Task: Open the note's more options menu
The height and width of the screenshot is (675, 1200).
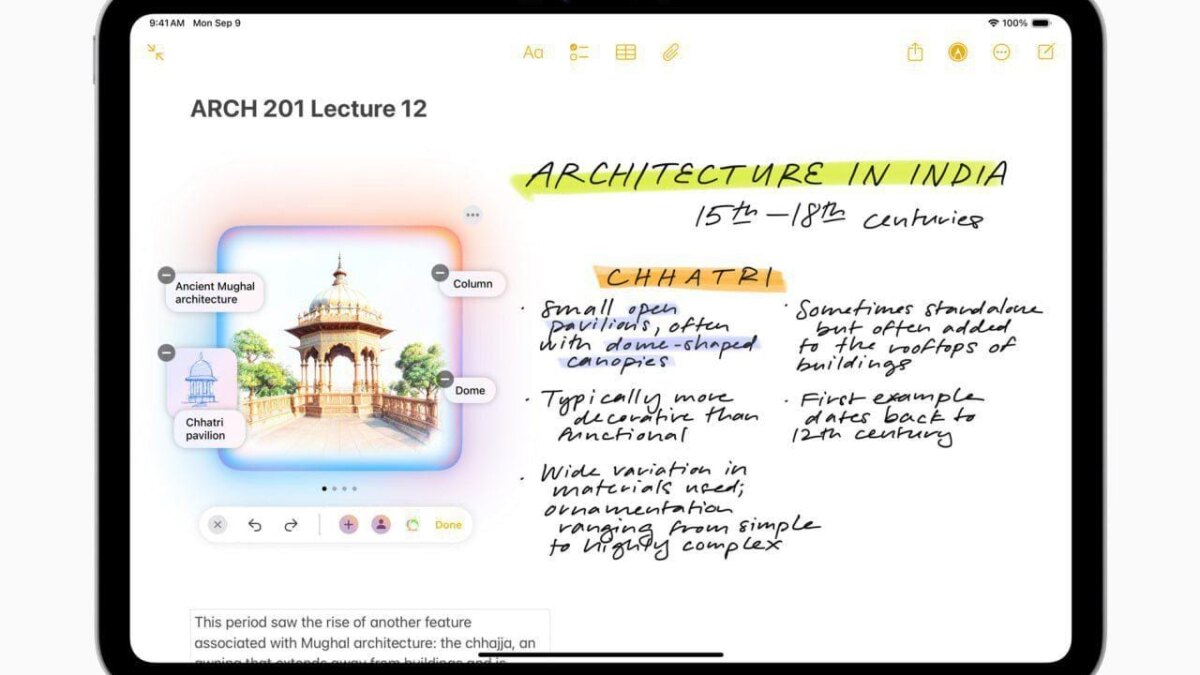Action: pyautogui.click(x=1001, y=53)
